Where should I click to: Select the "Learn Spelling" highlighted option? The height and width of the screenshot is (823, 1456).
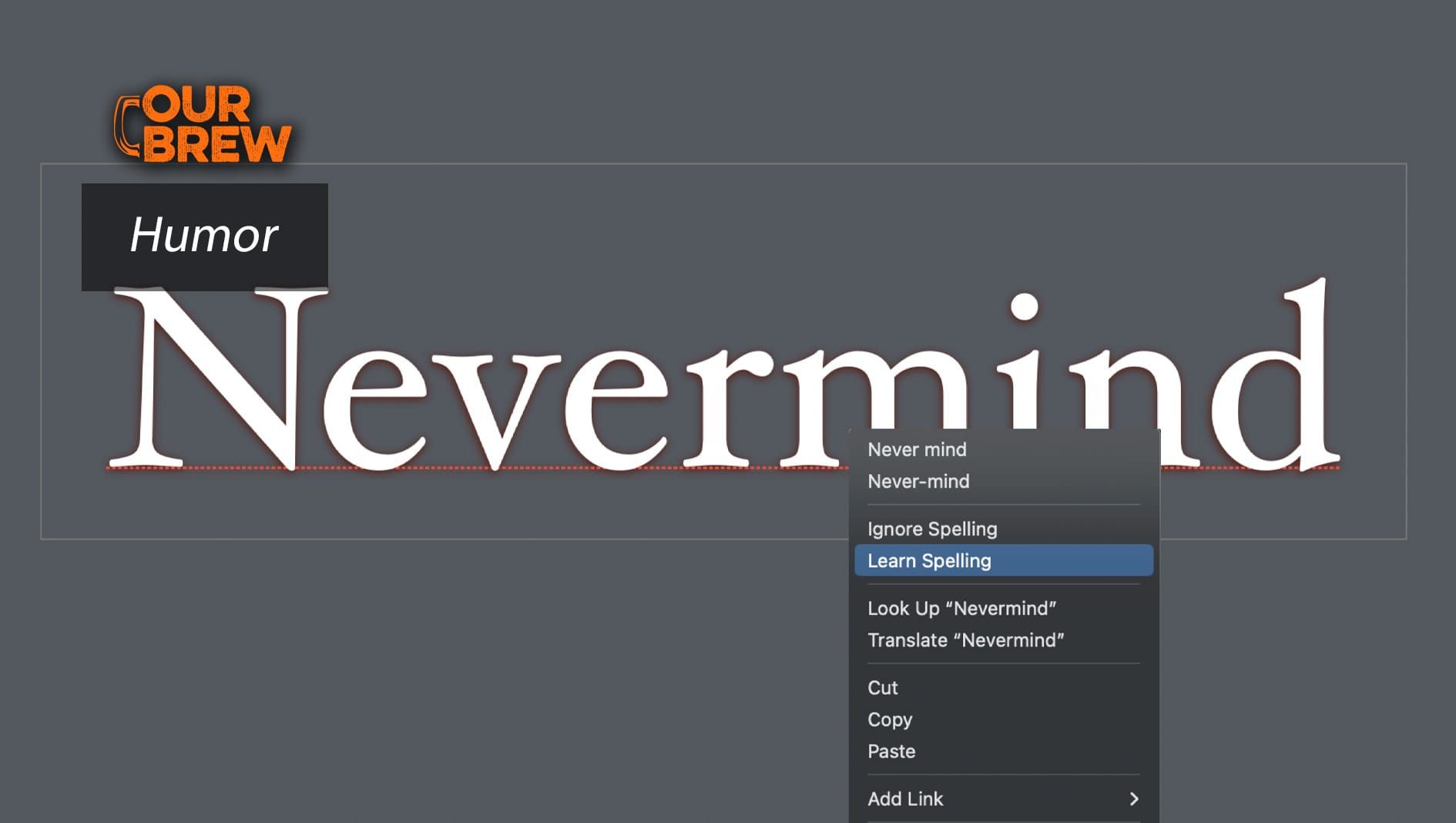click(930, 560)
